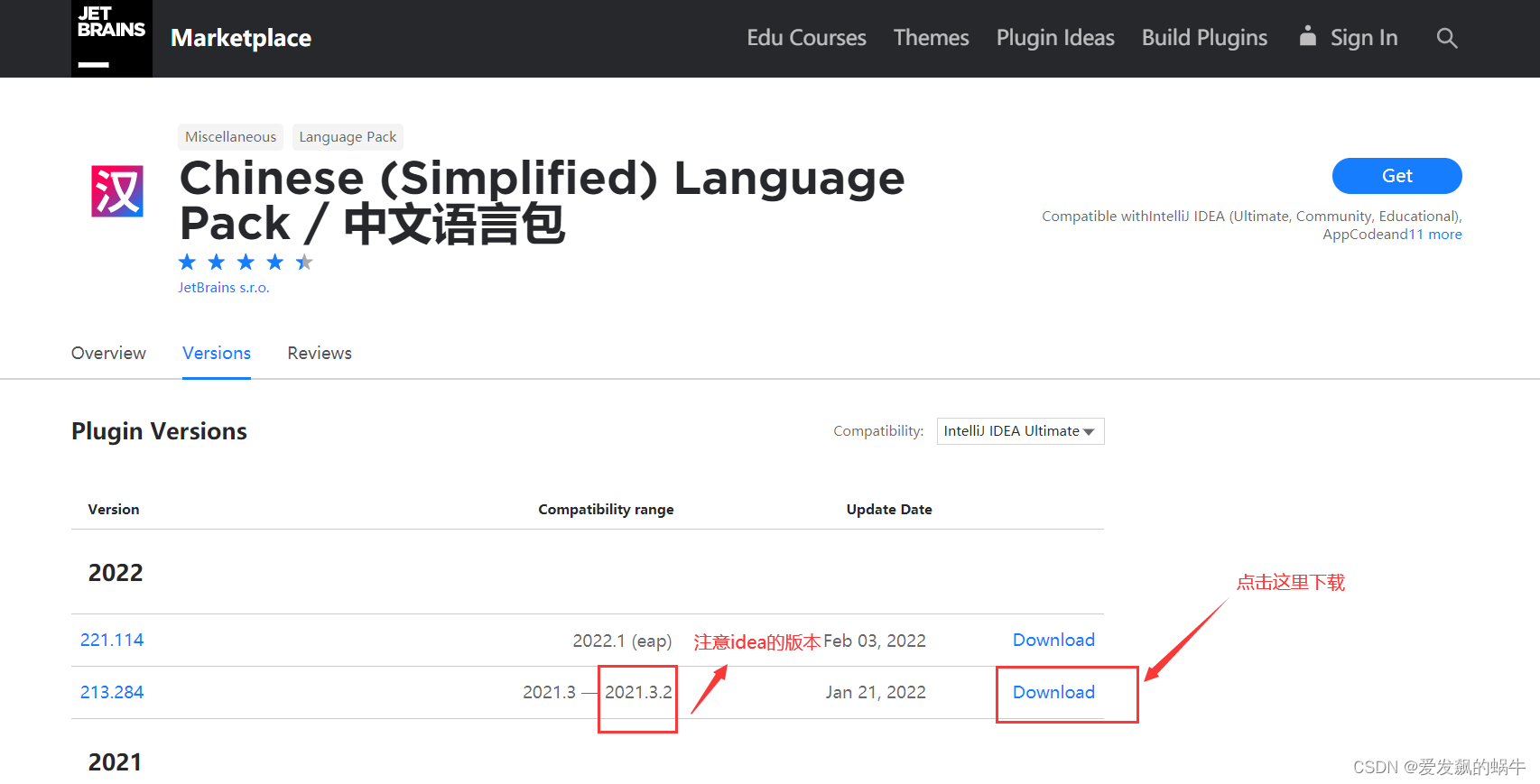Open Build Plugins menu item
This screenshot has width=1540, height=784.
(x=1204, y=38)
